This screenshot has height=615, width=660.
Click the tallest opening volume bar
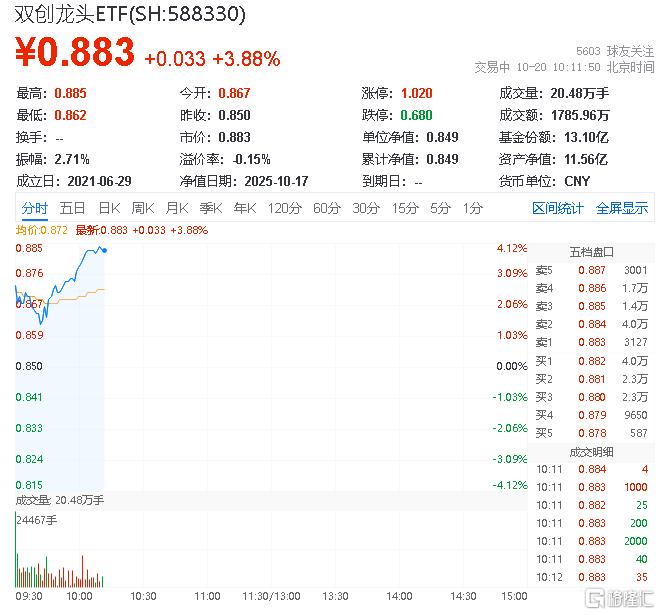pyautogui.click(x=17, y=553)
